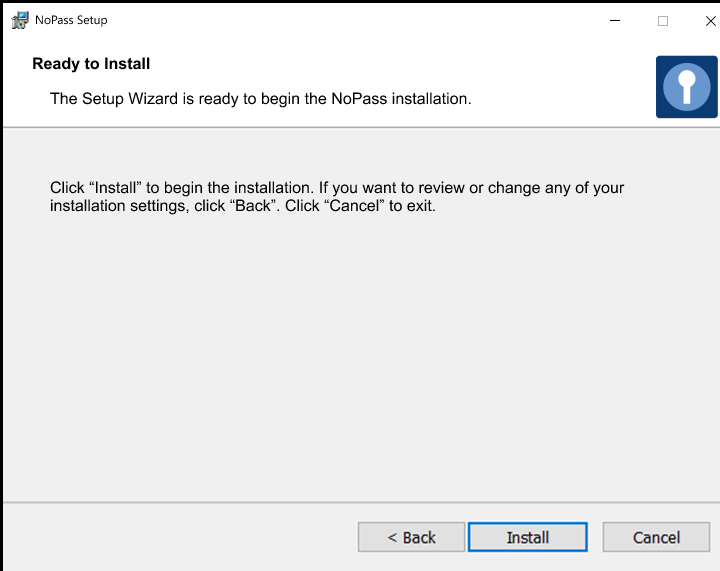720x571 pixels.
Task: Close the NoPass Setup window
Action: coord(710,20)
